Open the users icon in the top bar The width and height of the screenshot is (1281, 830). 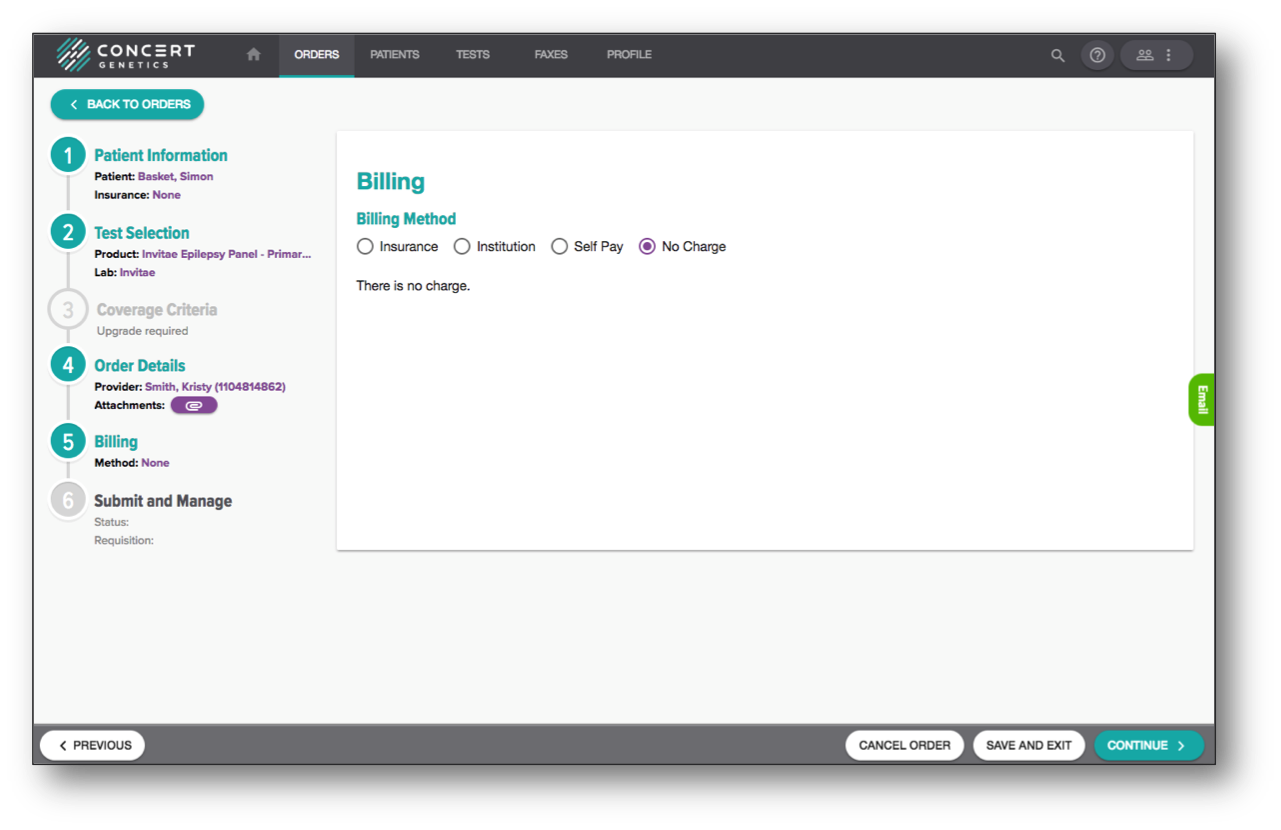(1144, 55)
